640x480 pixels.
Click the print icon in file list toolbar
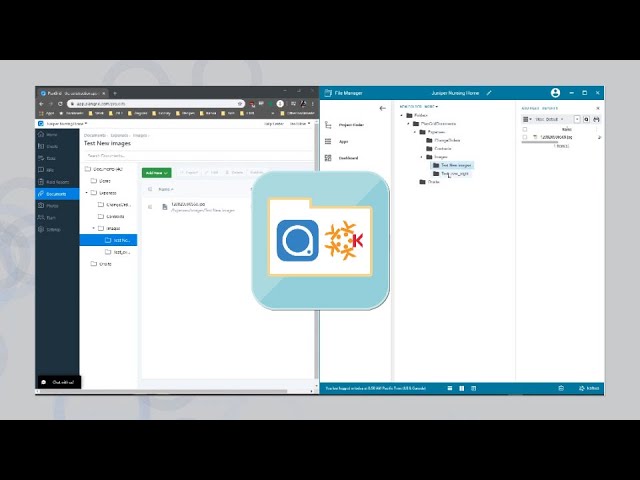tap(596, 119)
